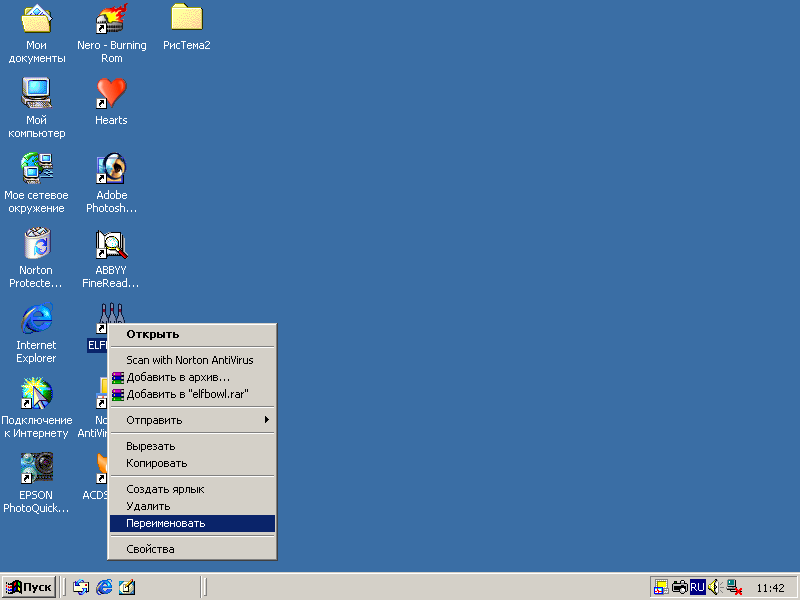
Task: Choose Удалить in the context menu
Action: (x=192, y=506)
